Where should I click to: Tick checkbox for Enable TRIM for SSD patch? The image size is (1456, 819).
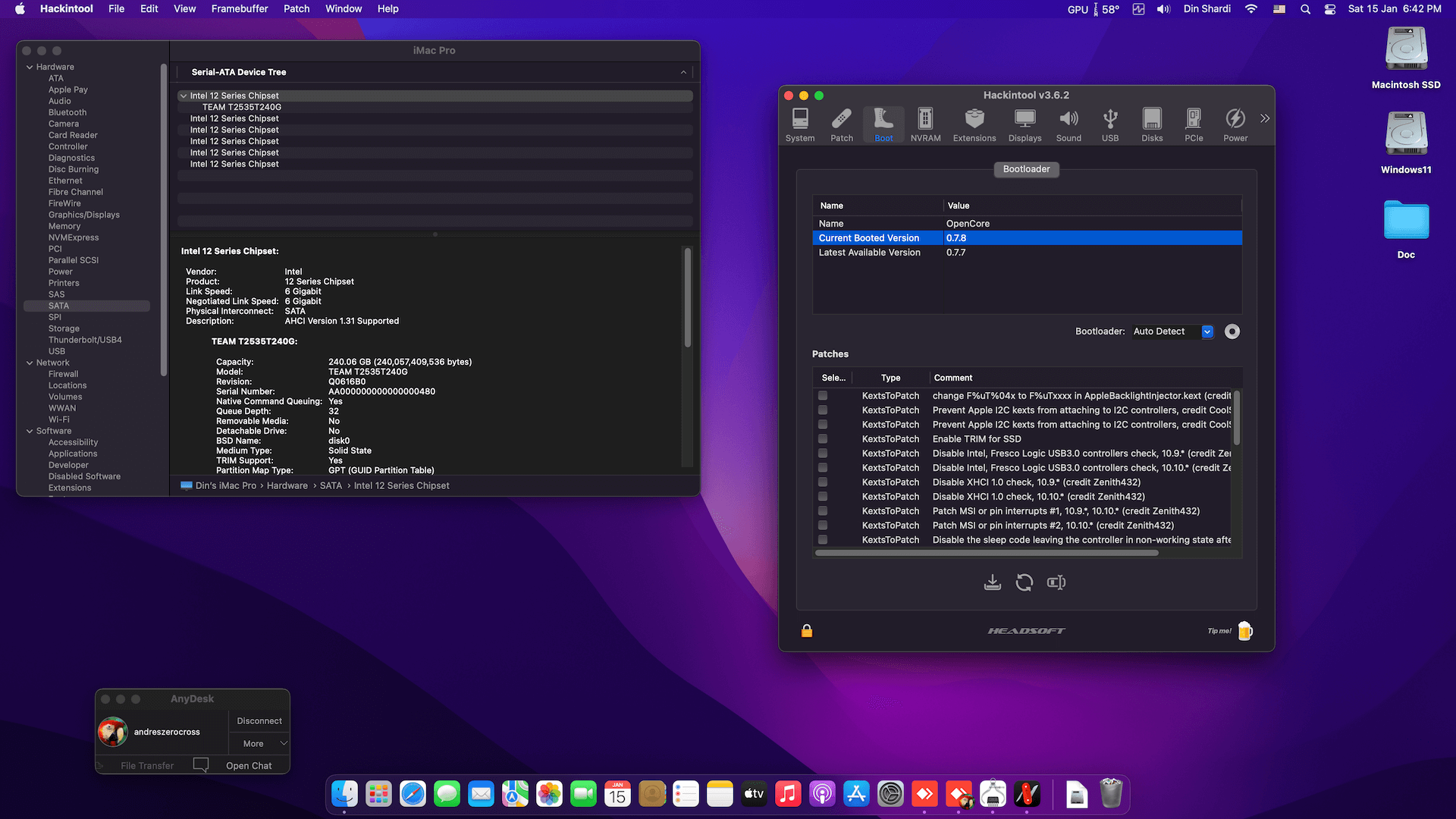pos(823,439)
